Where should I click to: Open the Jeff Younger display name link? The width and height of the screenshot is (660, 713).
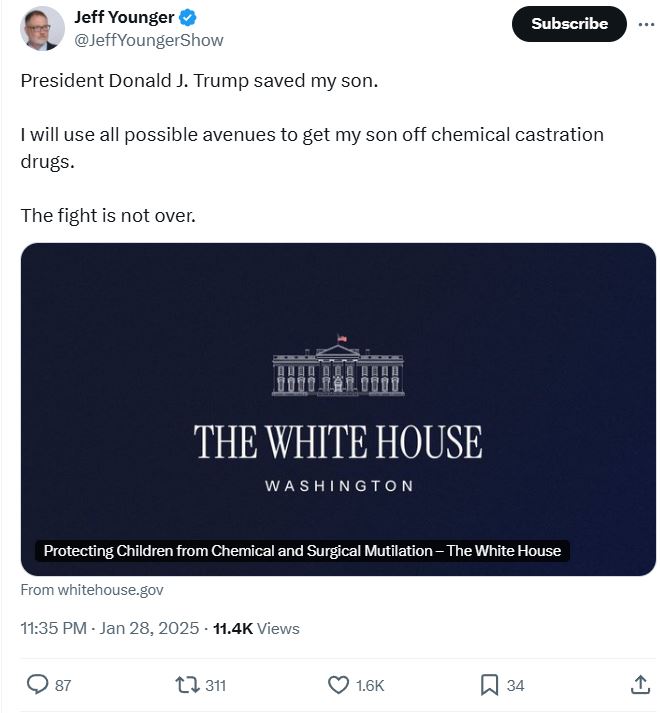(x=124, y=17)
